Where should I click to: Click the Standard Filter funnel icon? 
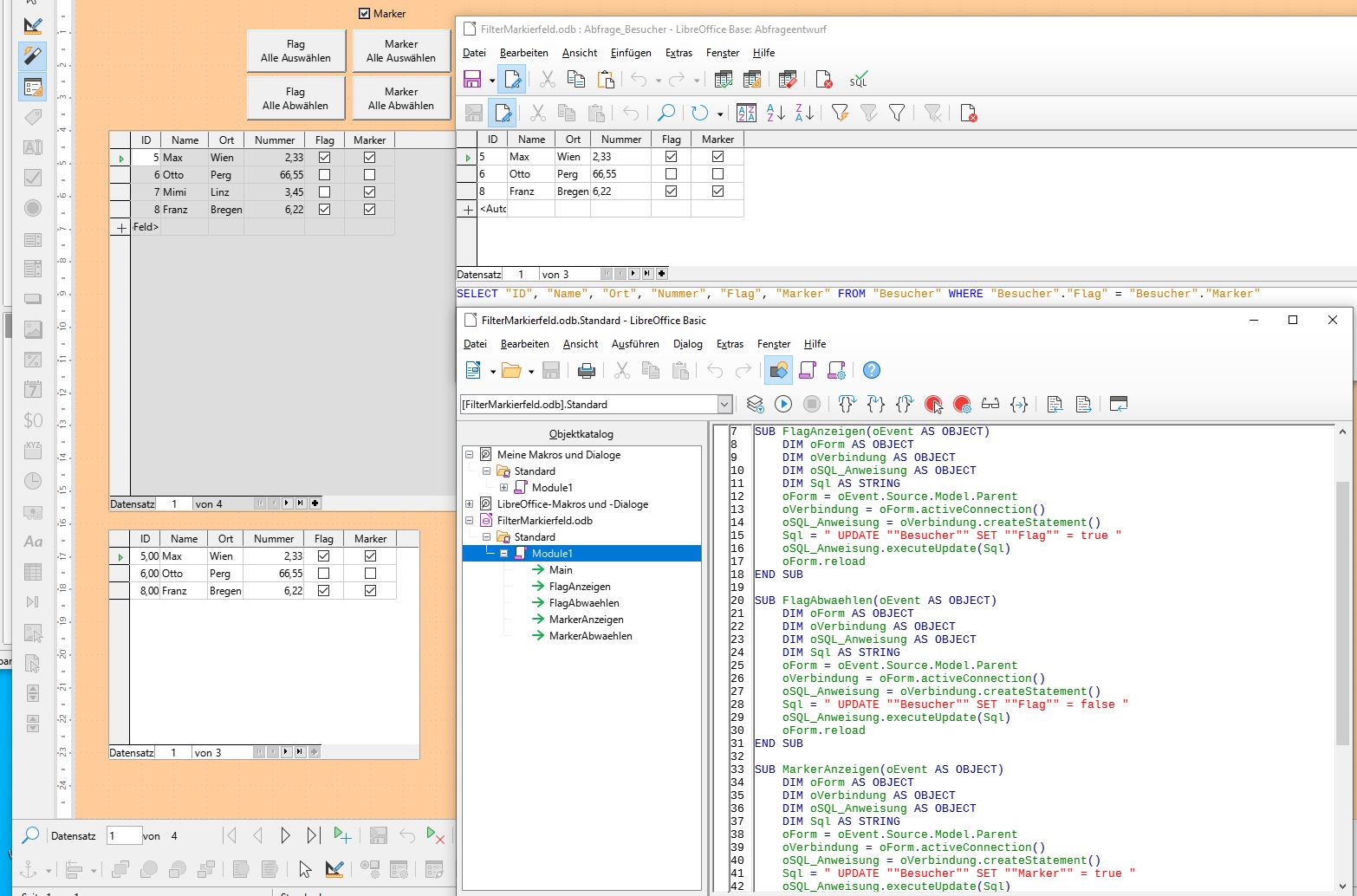coord(897,113)
